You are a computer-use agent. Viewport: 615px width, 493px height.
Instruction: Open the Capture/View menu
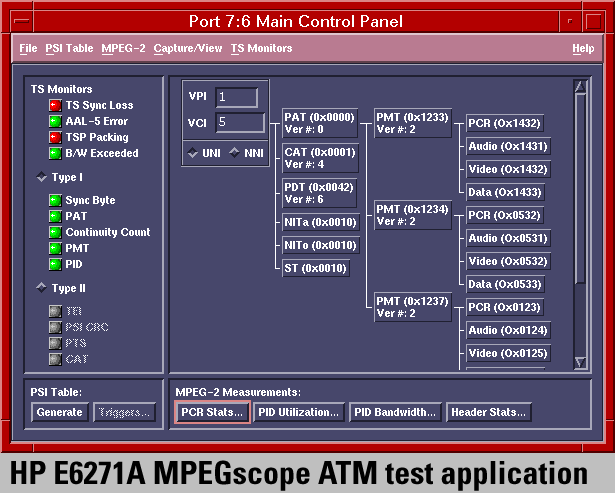[188, 48]
